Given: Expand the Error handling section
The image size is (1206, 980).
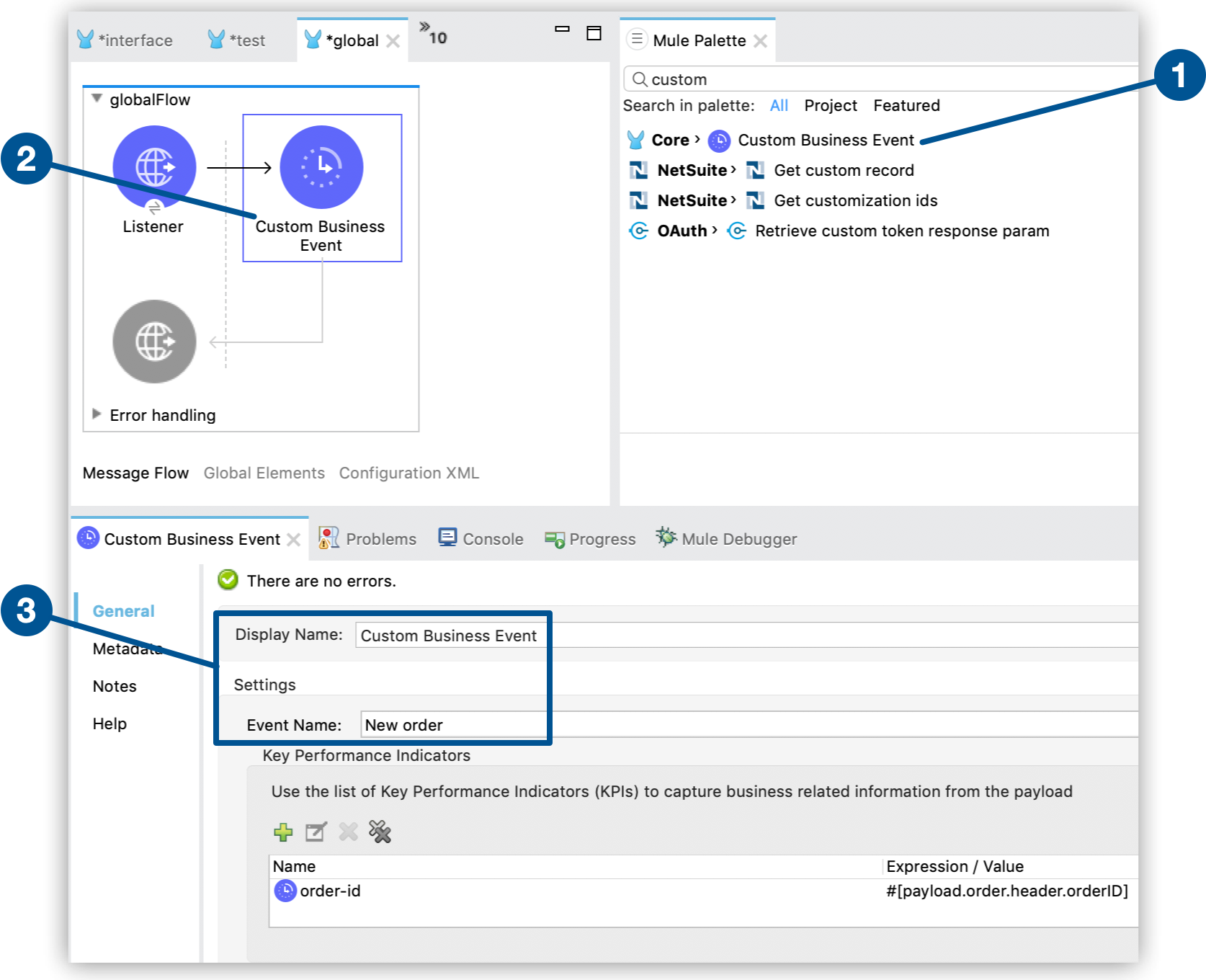Looking at the screenshot, I should tap(97, 414).
